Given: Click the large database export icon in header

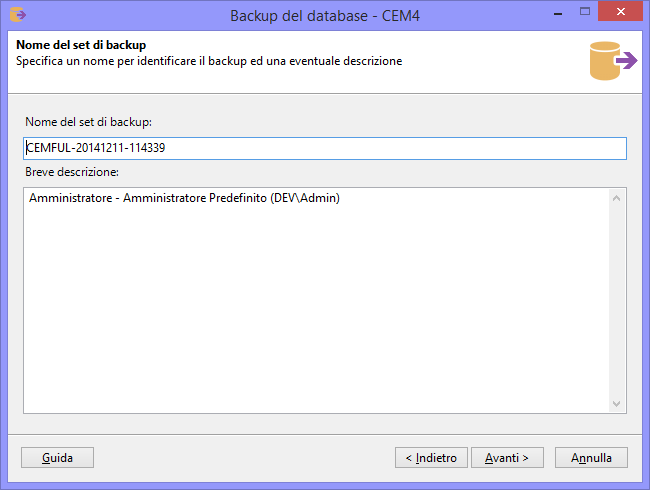Looking at the screenshot, I should [x=613, y=61].
